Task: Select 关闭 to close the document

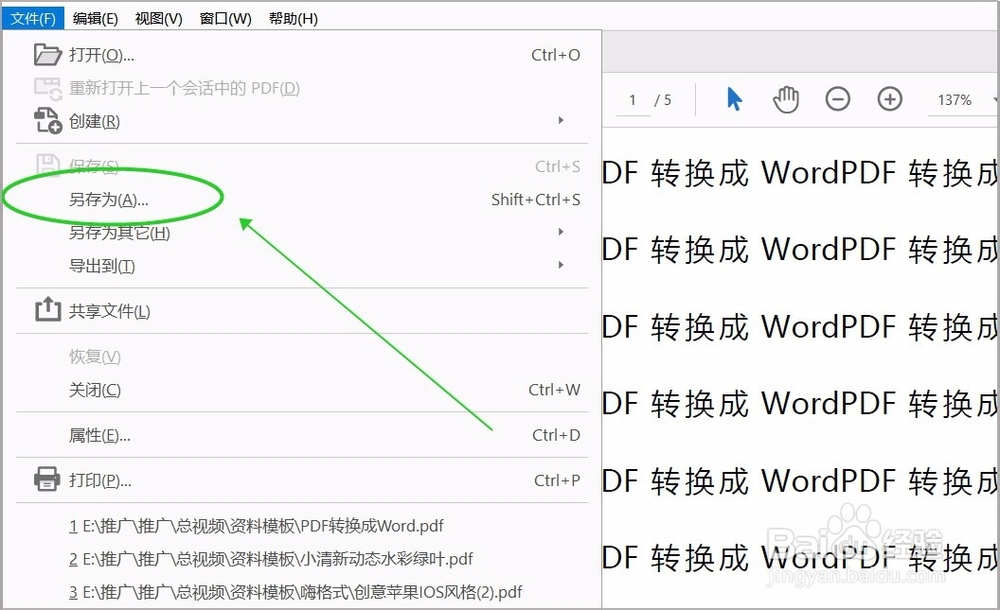Action: pos(94,390)
